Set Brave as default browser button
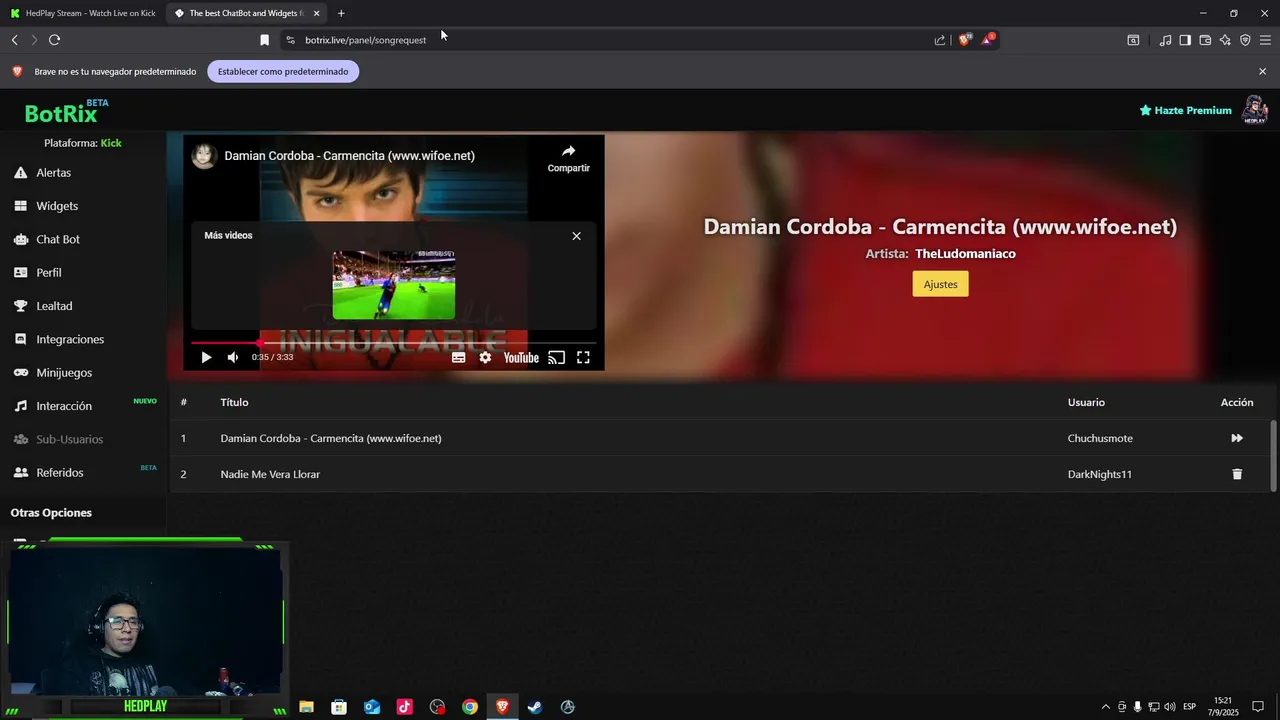This screenshot has height=720, width=1280. pyautogui.click(x=283, y=71)
